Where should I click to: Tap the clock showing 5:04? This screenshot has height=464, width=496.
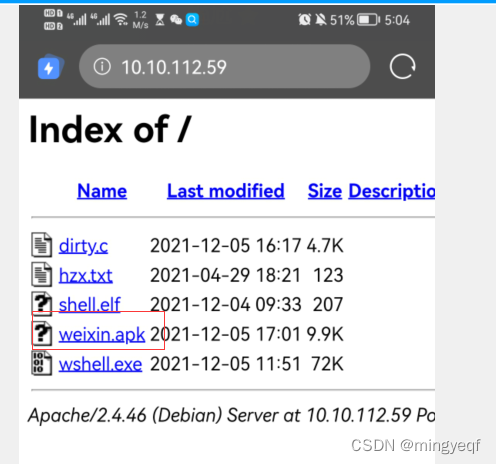[397, 20]
